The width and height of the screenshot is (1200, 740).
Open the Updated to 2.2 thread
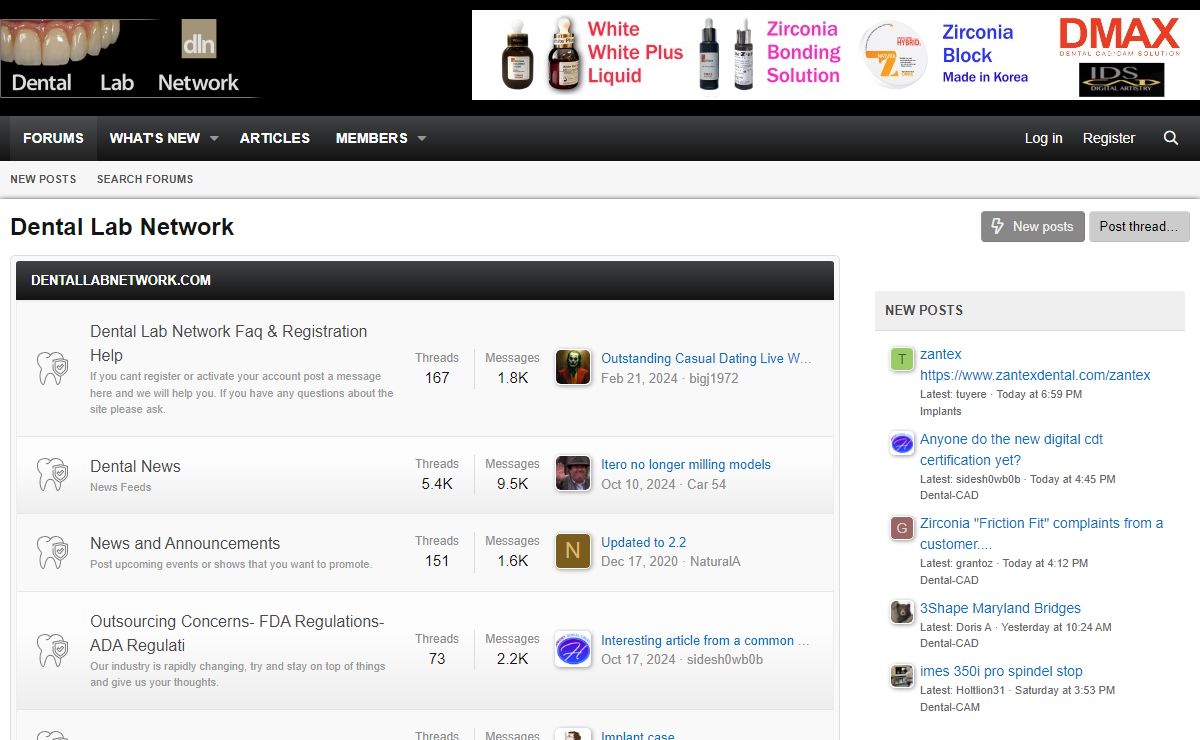(643, 542)
